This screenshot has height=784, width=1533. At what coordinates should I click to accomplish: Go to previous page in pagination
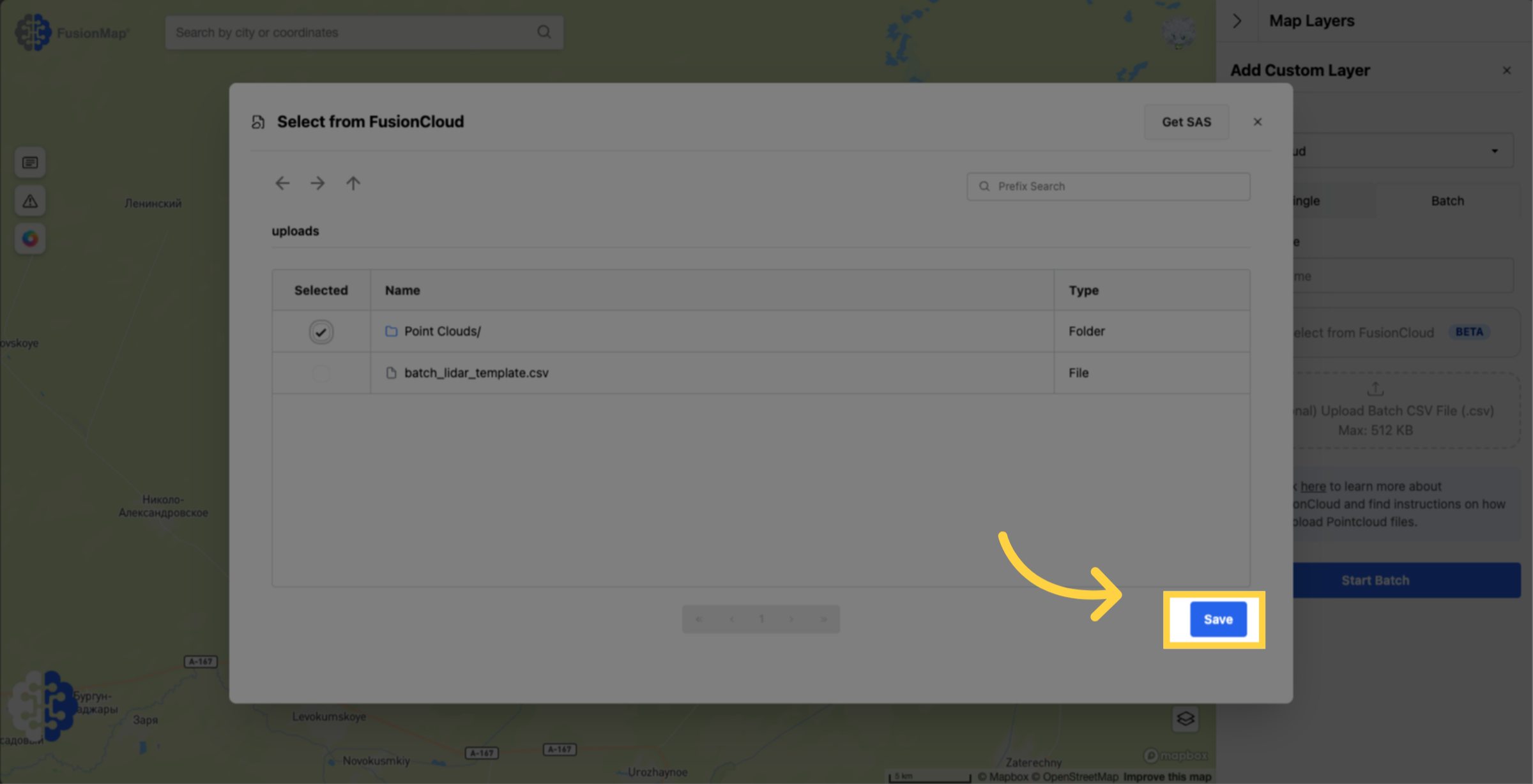[731, 619]
